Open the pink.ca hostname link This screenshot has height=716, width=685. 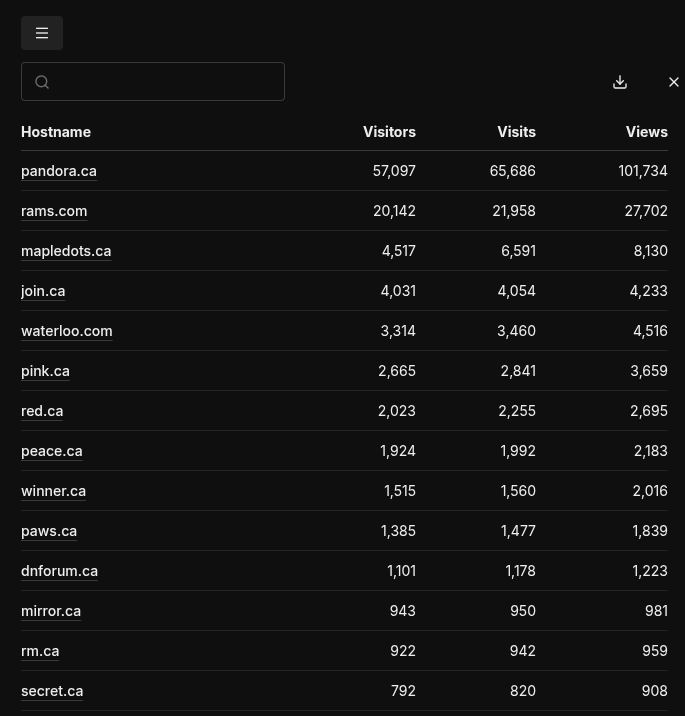click(x=45, y=371)
